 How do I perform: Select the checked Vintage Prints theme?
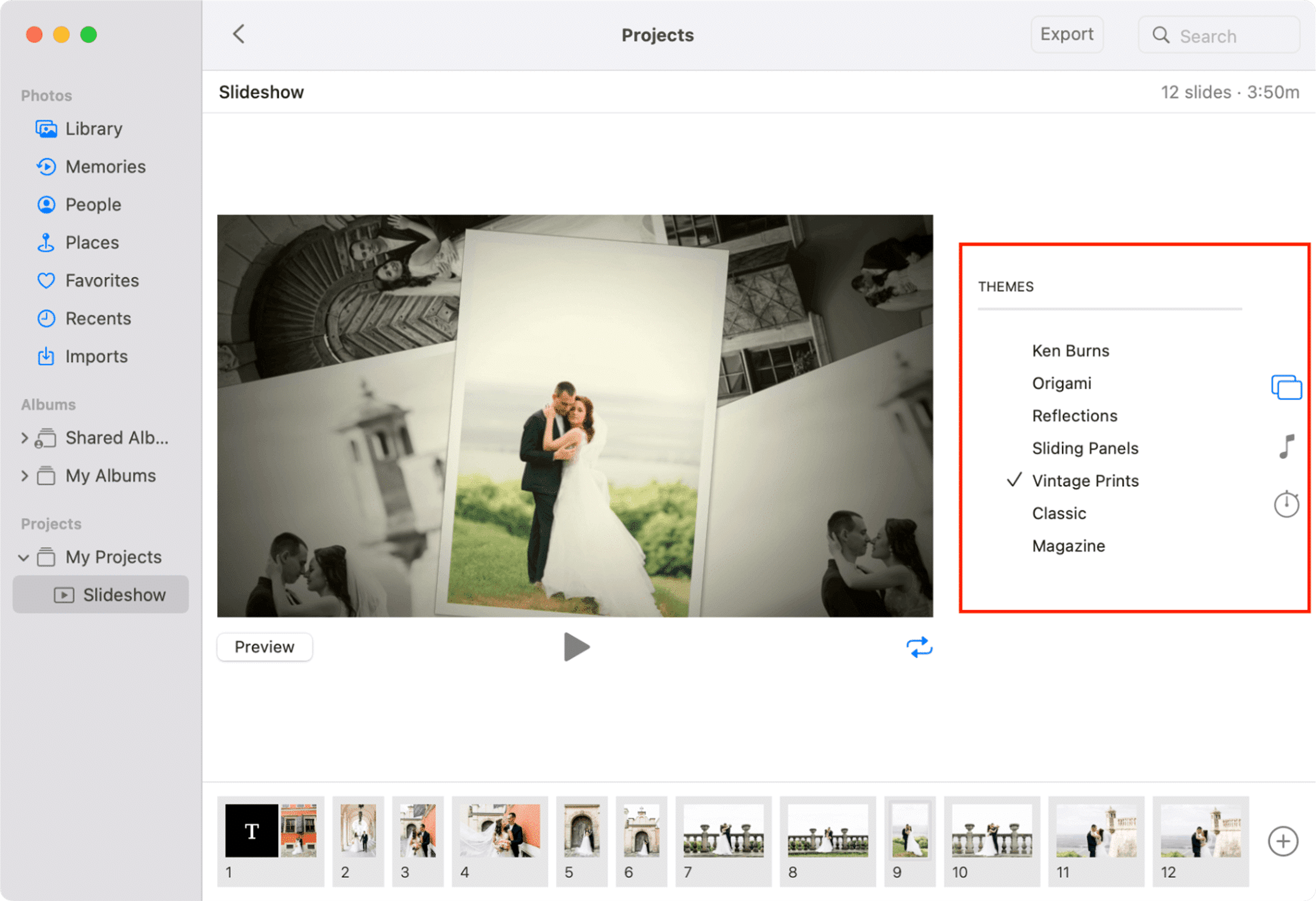pyautogui.click(x=1085, y=481)
